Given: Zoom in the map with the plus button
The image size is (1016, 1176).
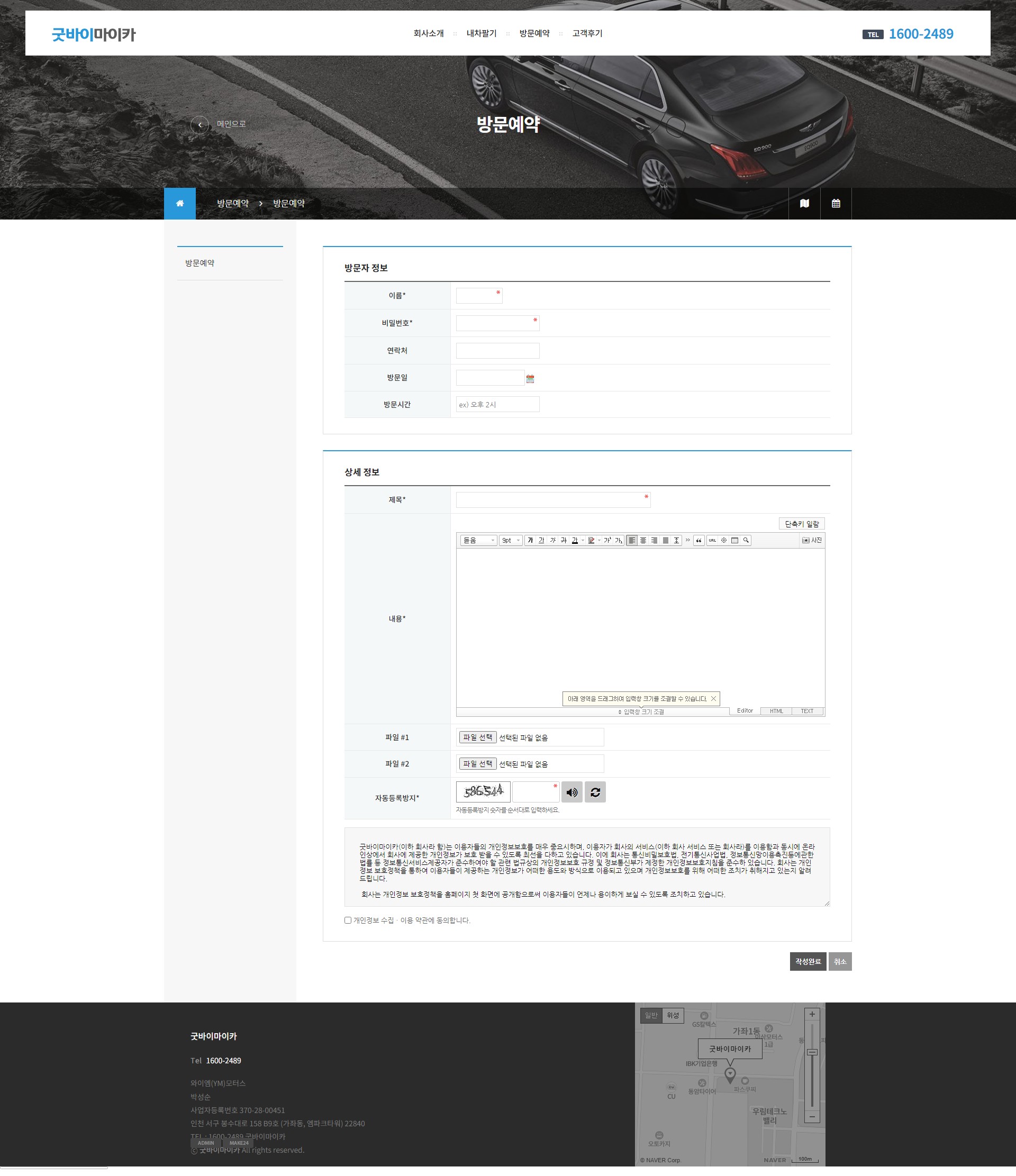Looking at the screenshot, I should (812, 1015).
